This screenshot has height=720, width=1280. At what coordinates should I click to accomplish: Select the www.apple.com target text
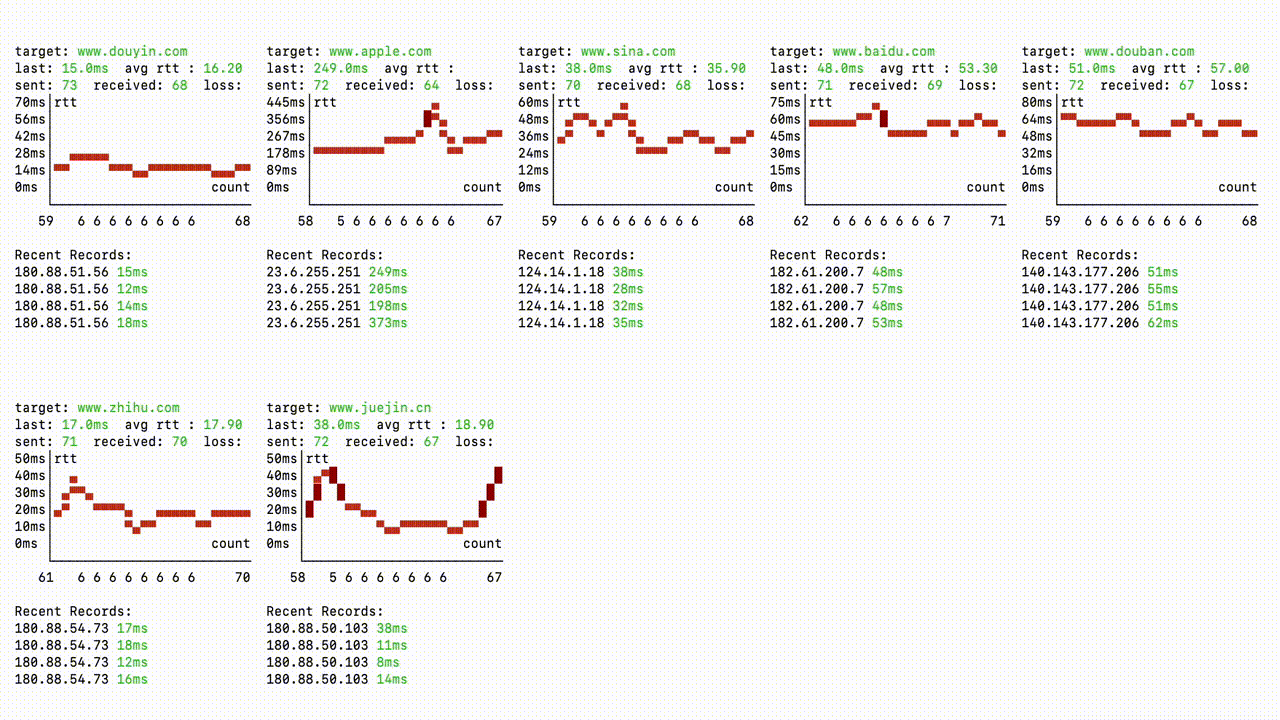(380, 51)
